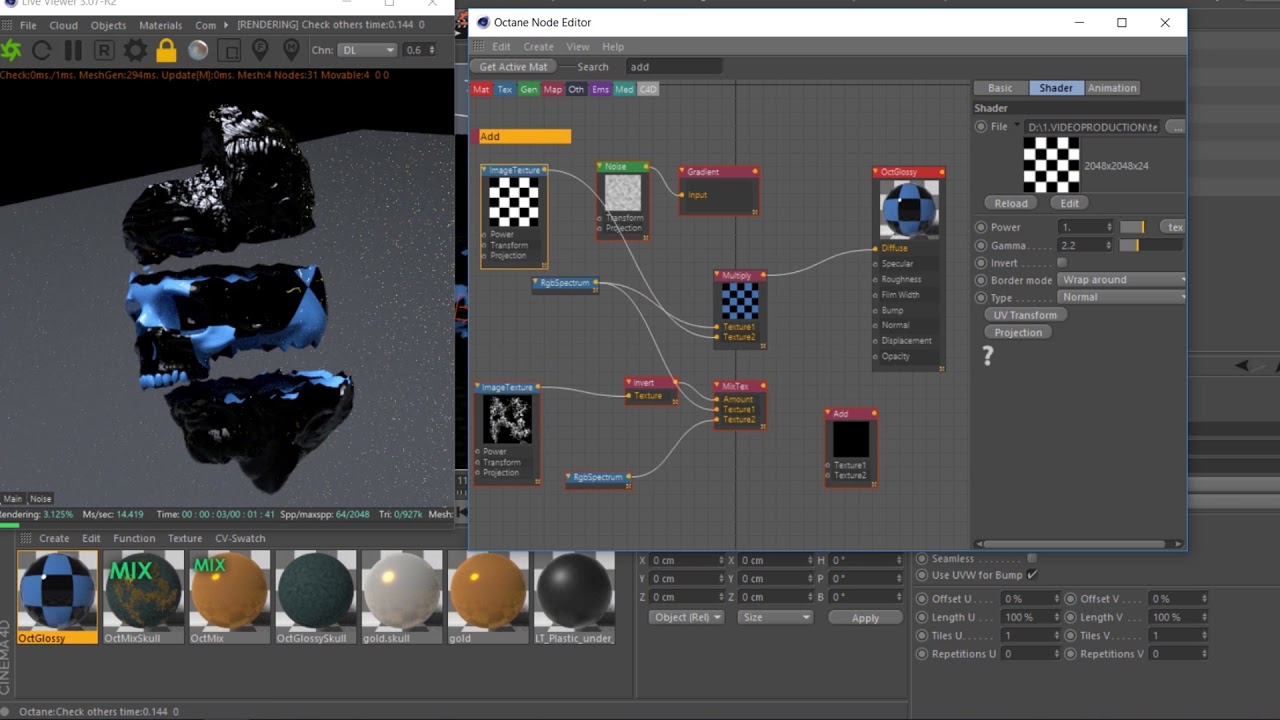Click the render region R icon
The width and height of the screenshot is (1280, 720).
point(104,50)
